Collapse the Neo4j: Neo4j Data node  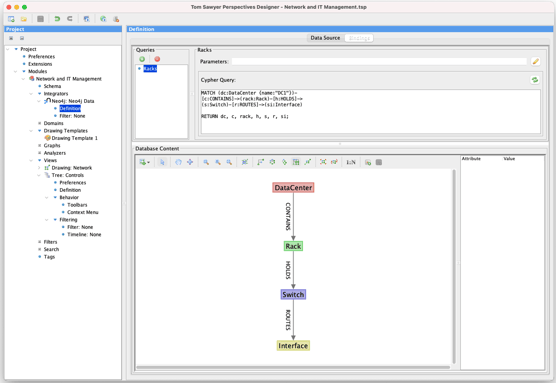pos(39,101)
